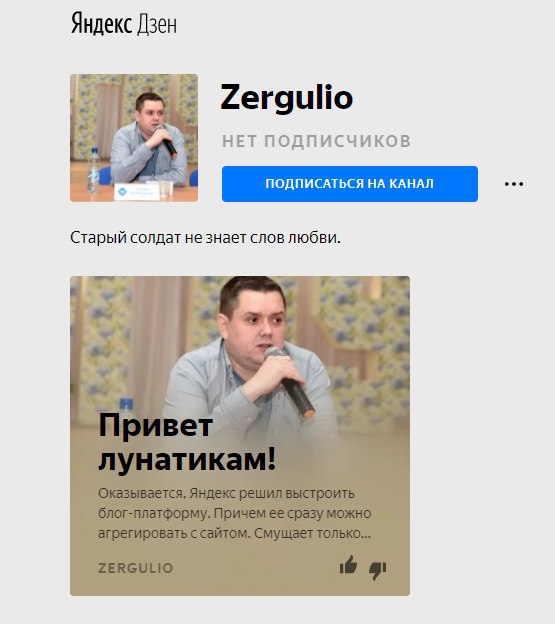
Task: Click the small blue icon above post title
Action: (x=127, y=404)
